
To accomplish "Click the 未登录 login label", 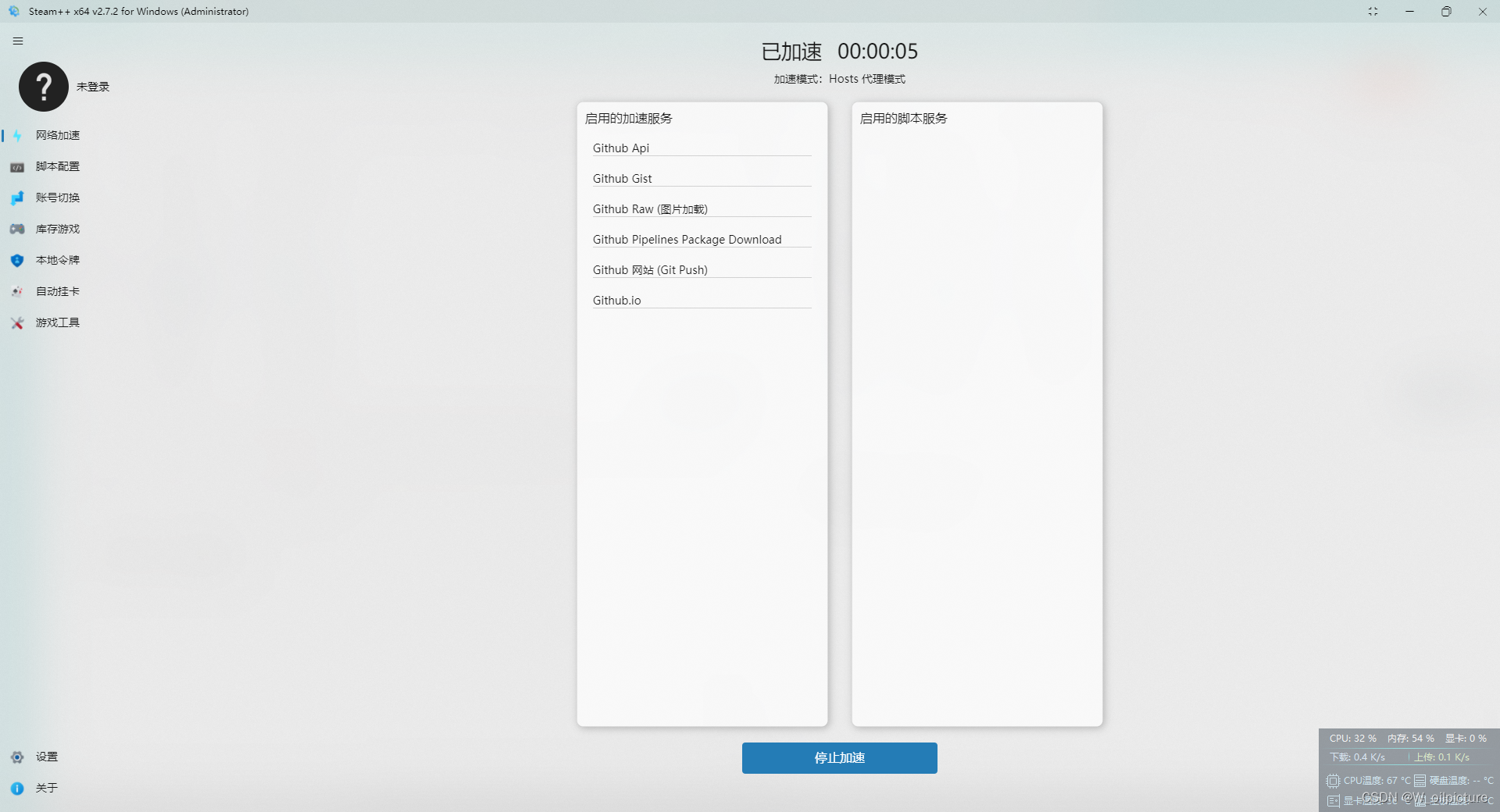I will pyautogui.click(x=93, y=87).
